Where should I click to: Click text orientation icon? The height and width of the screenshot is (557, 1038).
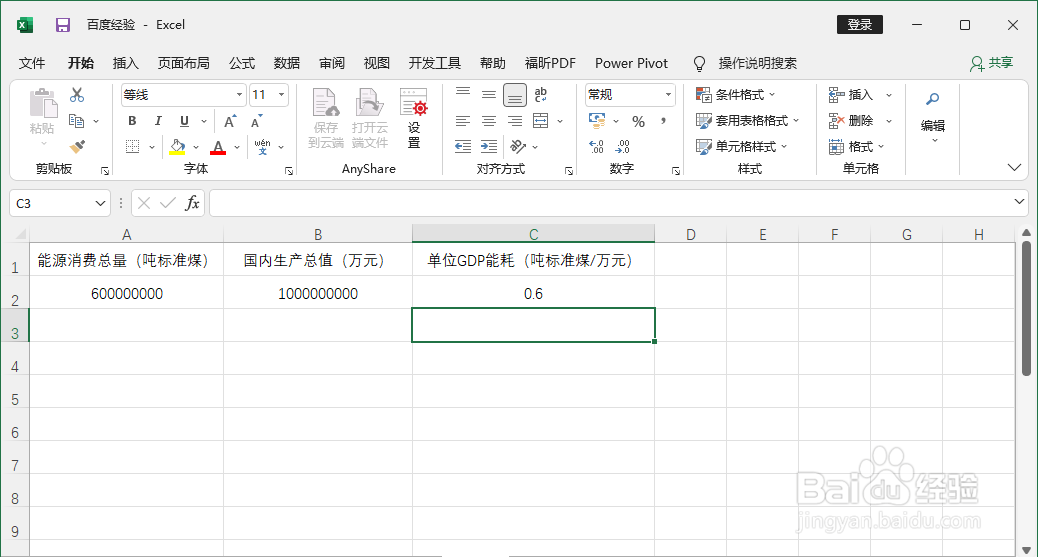tap(518, 146)
